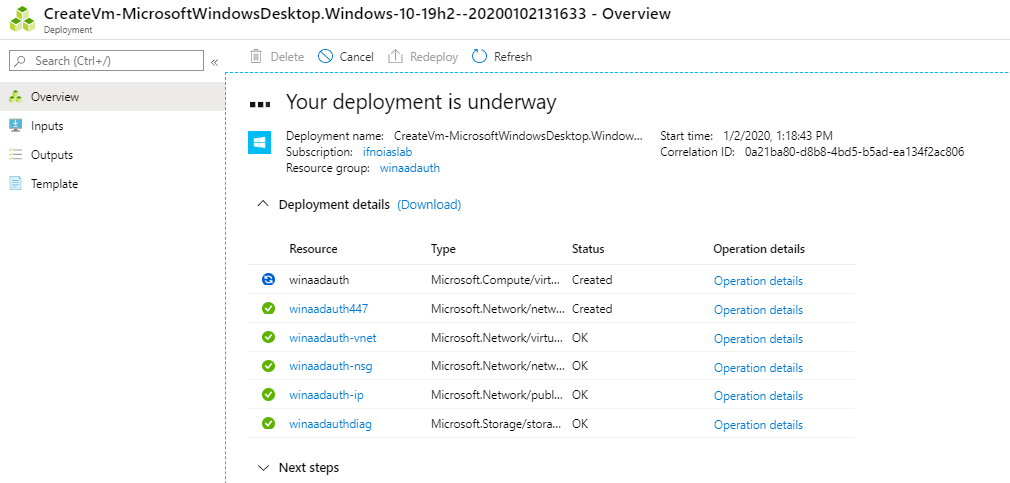
Task: Click the in-progress status icon for winaadauth
Action: click(x=268, y=280)
